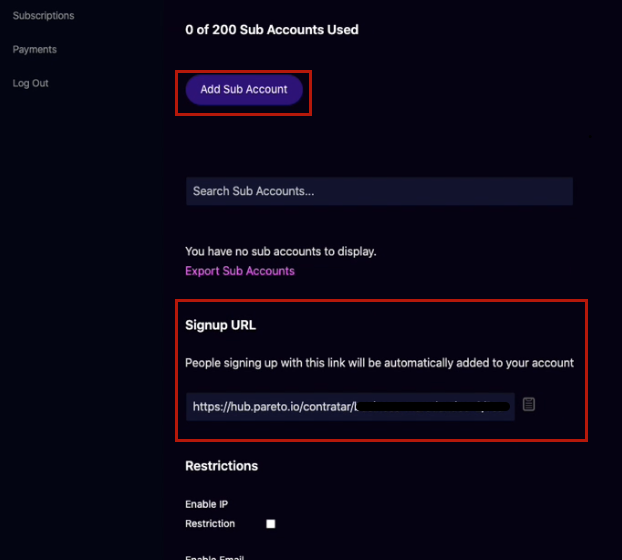Click the blacked-out part of the signup URL

coord(432,407)
